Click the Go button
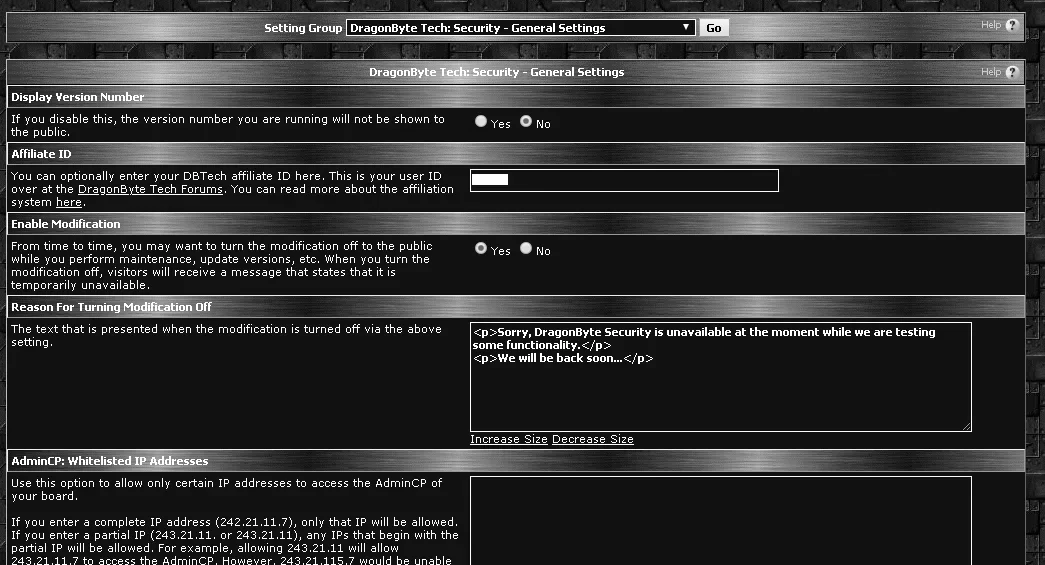The image size is (1045, 565). coord(714,28)
